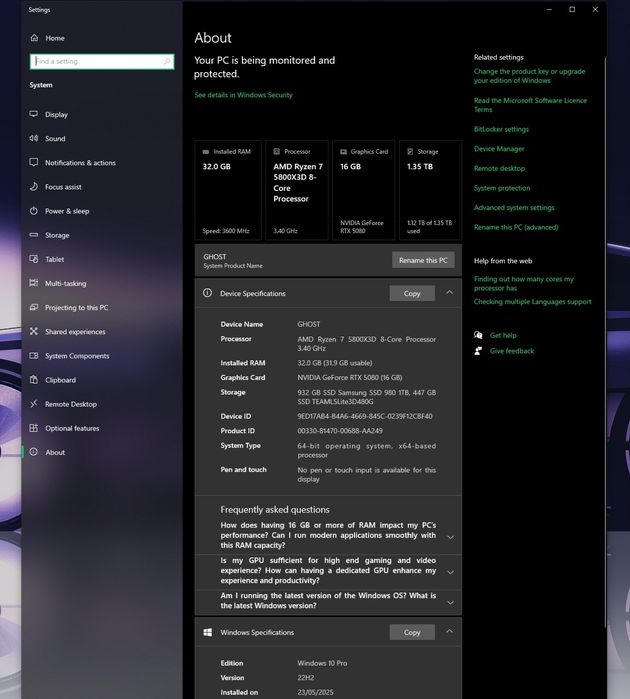Click the search magnifier icon

point(167,61)
